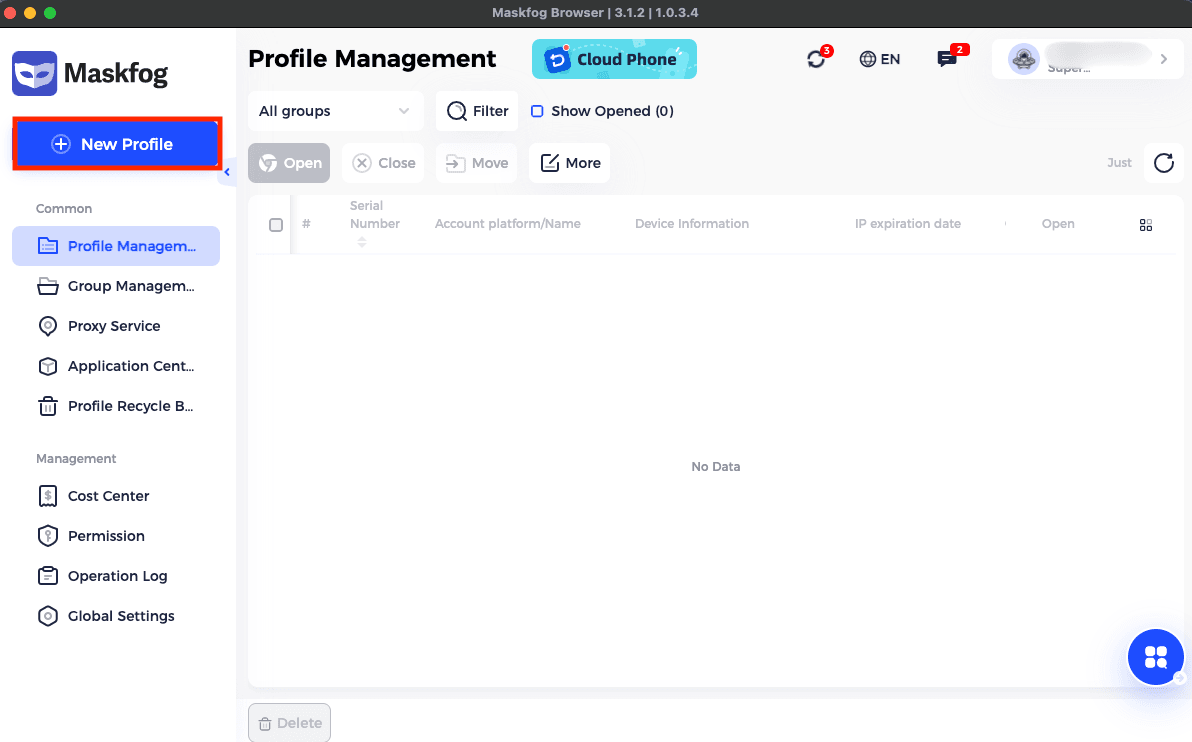Refresh the profile list with the reload icon
This screenshot has width=1192, height=742.
tap(1163, 162)
